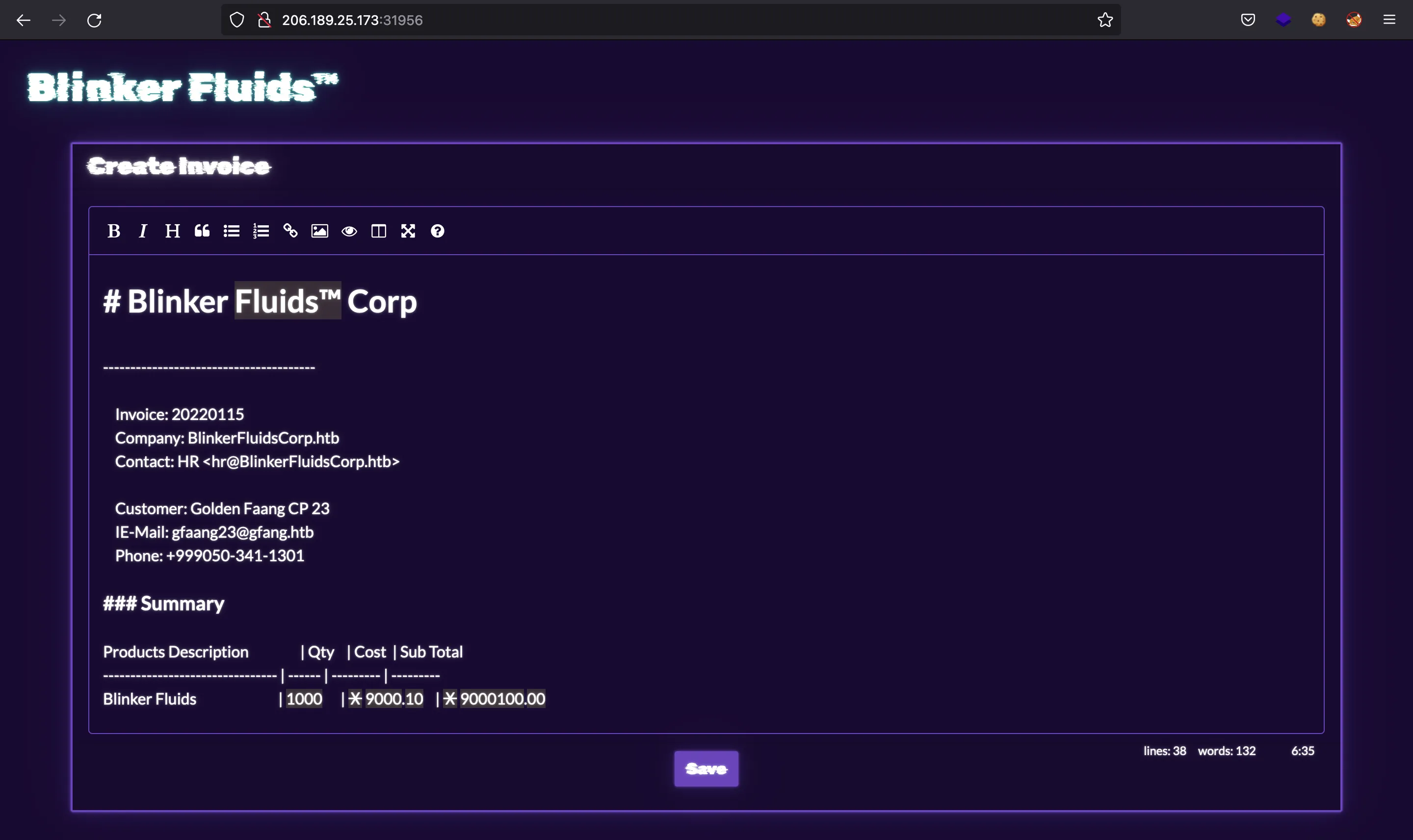Click the '### Summary' heading

pyautogui.click(x=163, y=604)
